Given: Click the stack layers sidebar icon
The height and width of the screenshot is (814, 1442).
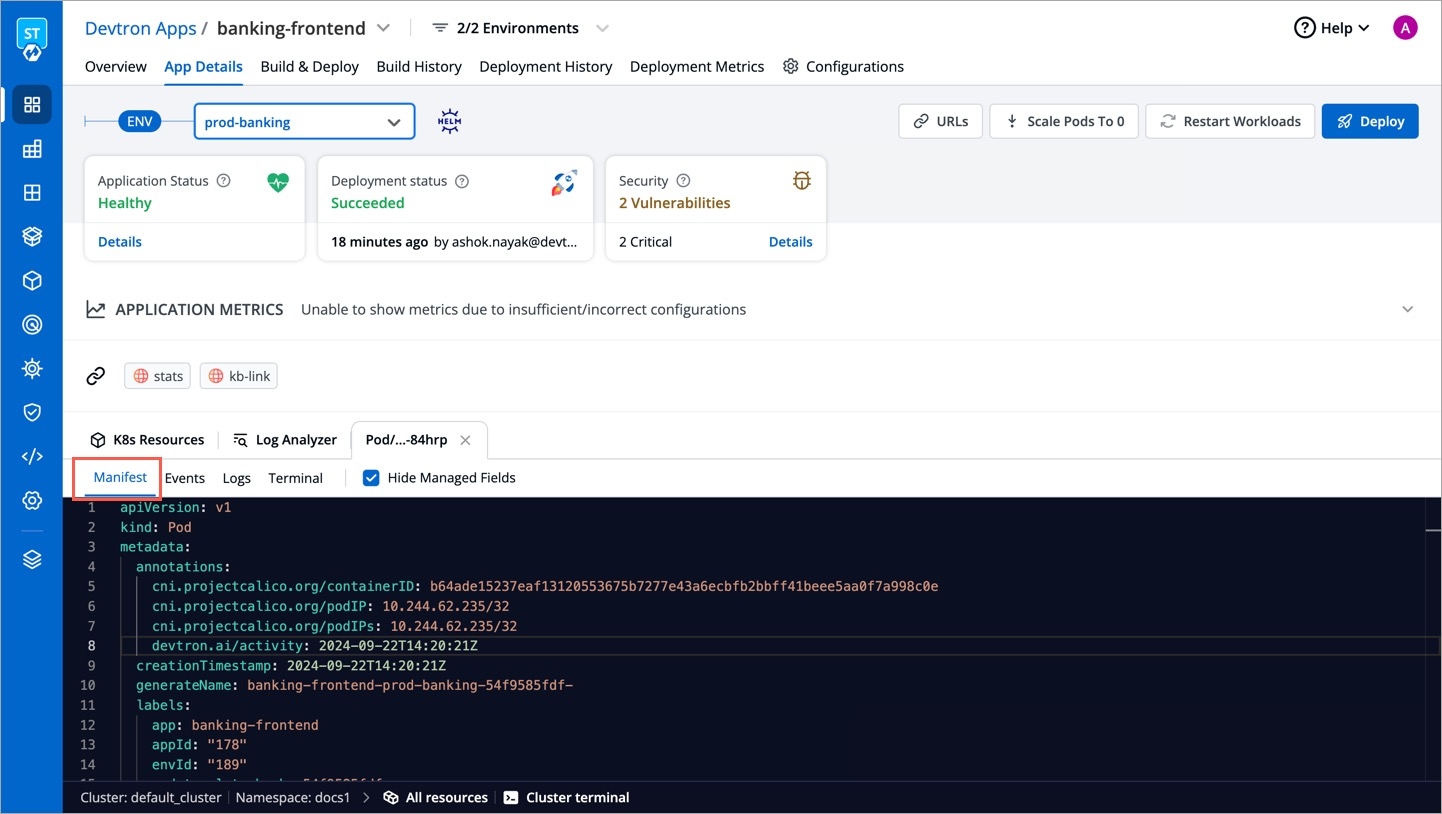Looking at the screenshot, I should pos(32,560).
